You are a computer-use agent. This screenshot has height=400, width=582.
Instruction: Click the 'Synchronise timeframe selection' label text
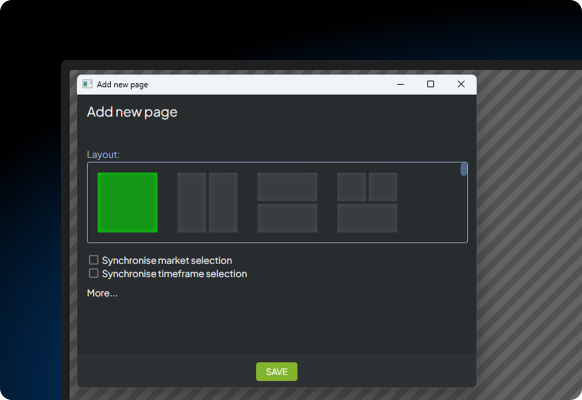tap(174, 274)
